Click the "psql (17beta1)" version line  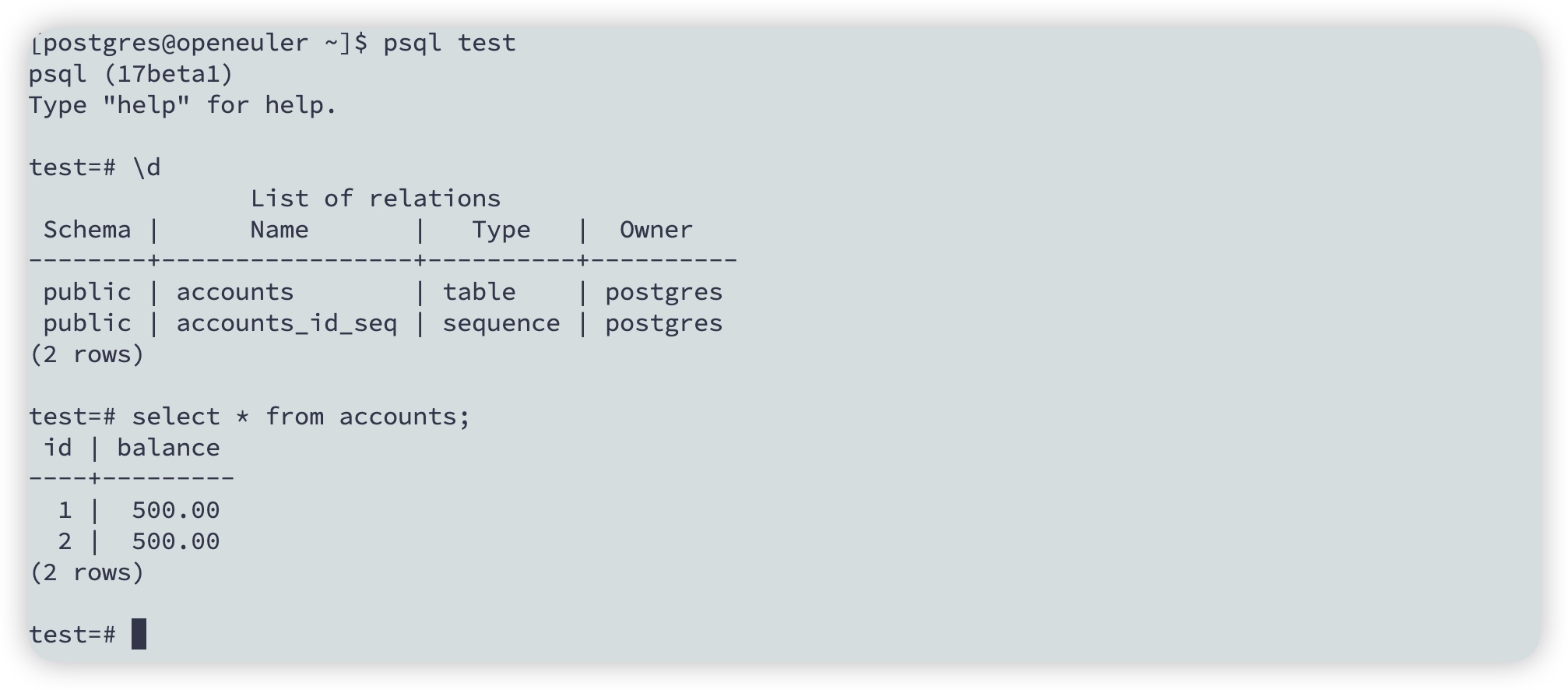(x=131, y=74)
